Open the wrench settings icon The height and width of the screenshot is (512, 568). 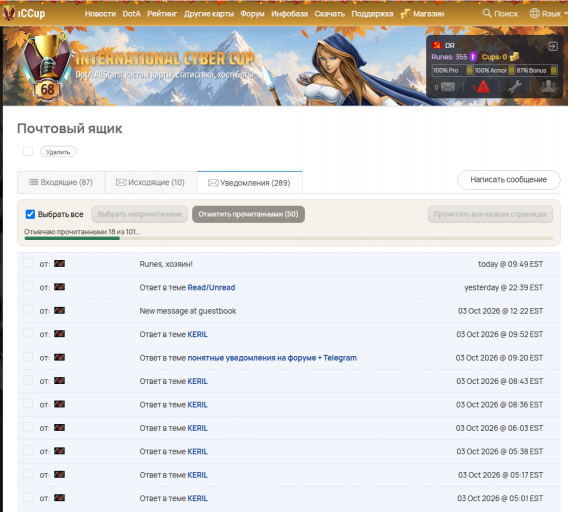point(514,87)
